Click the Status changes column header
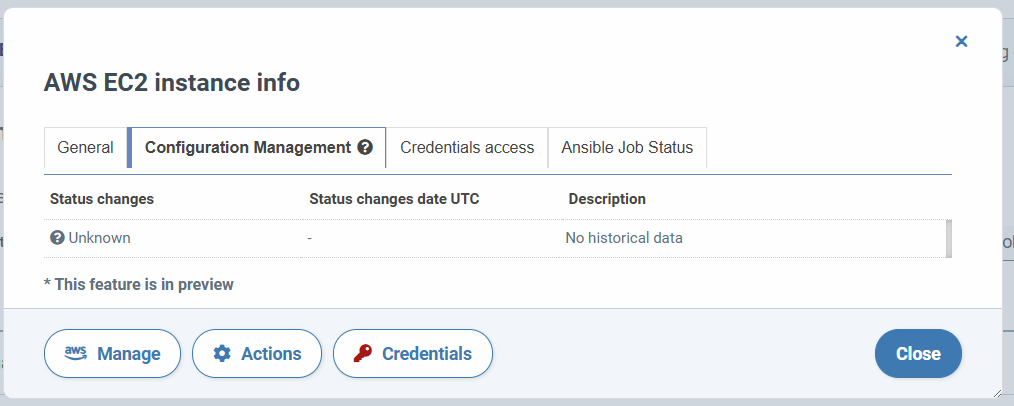The width and height of the screenshot is (1014, 406). pos(102,198)
